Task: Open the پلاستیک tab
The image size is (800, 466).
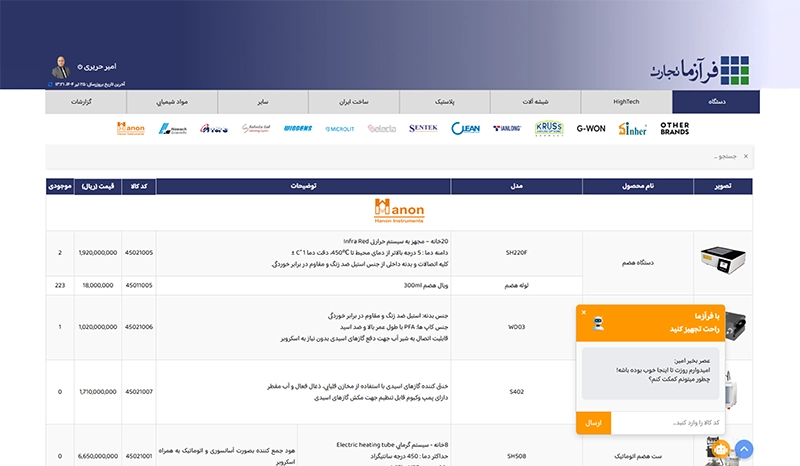Action: (444, 102)
